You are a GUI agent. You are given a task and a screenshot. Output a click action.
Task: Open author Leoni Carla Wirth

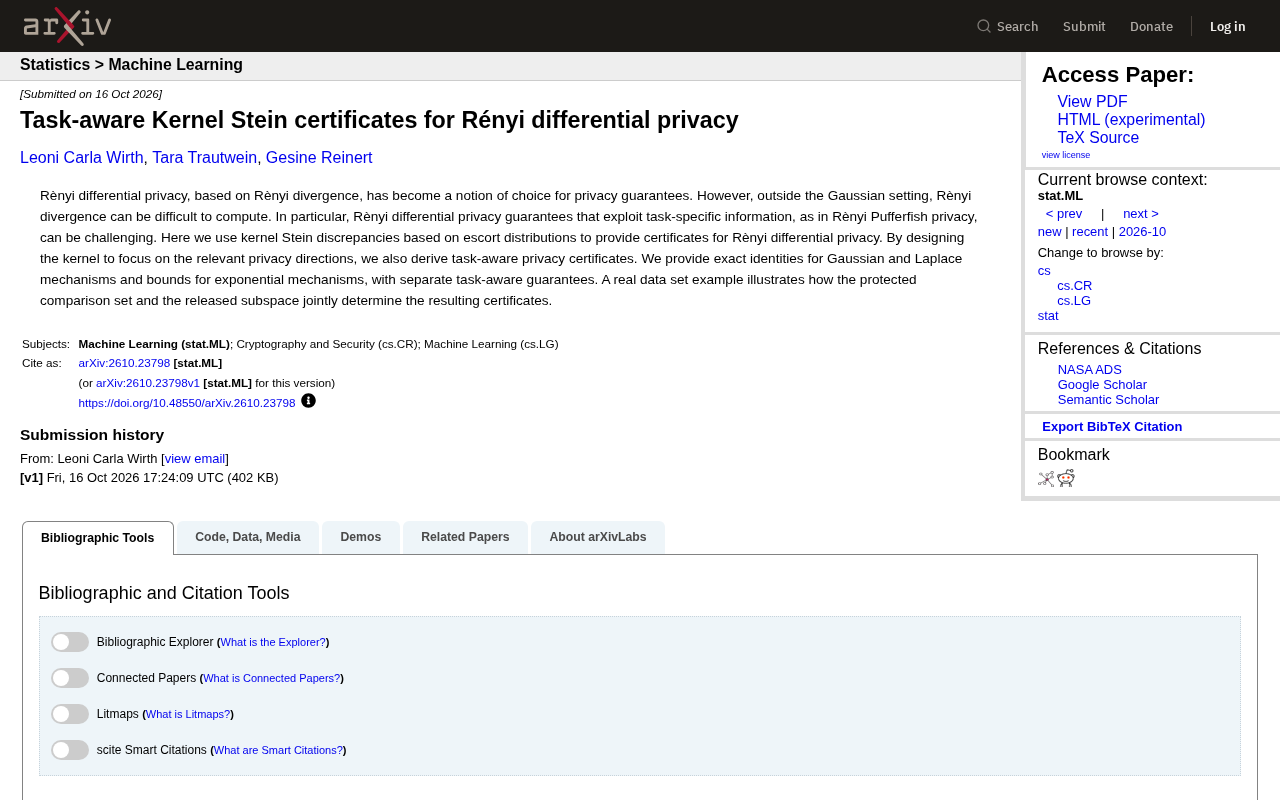pyautogui.click(x=82, y=158)
